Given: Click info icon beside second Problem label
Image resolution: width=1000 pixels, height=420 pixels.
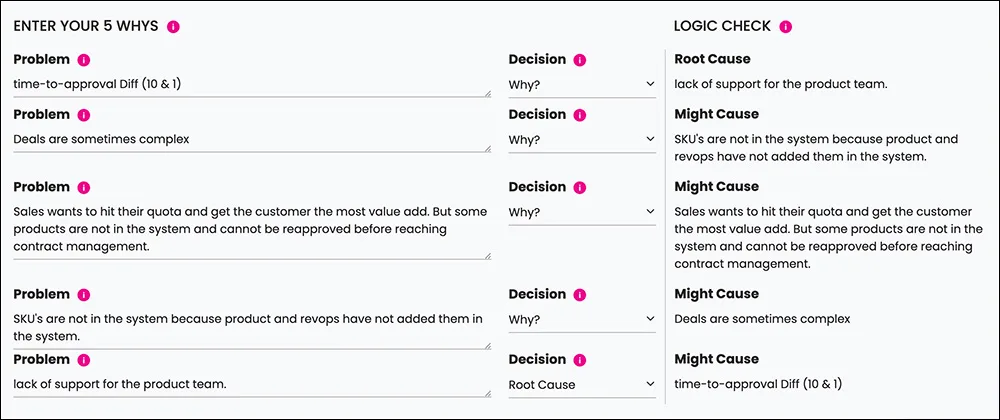Looking at the screenshot, I should 84,115.
